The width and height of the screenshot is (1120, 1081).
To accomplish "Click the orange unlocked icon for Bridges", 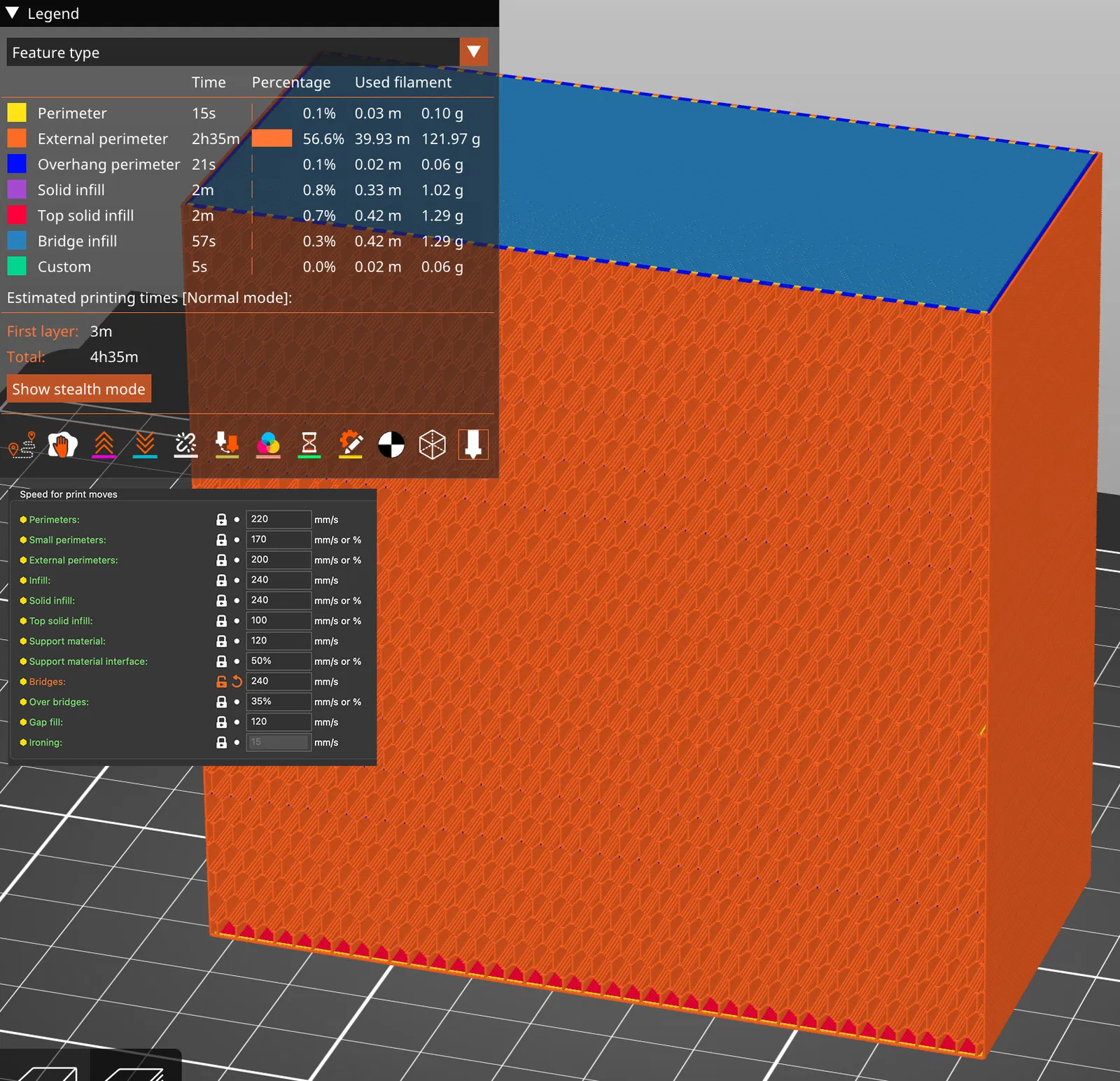I will pos(221,682).
